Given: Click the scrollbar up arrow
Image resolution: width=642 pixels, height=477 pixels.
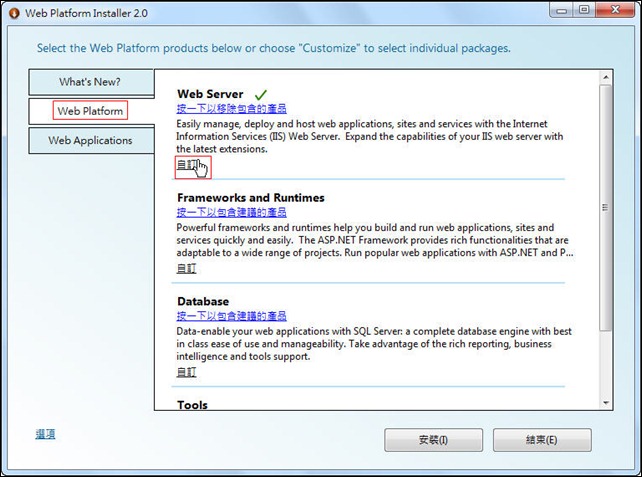Looking at the screenshot, I should [606, 77].
